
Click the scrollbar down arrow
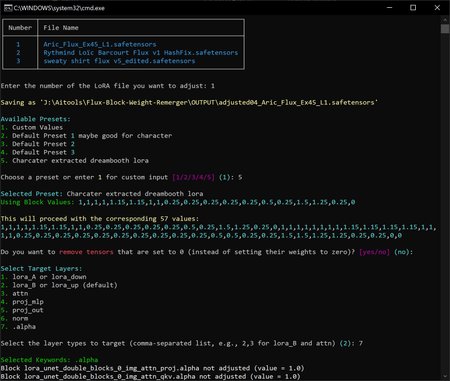(x=445, y=377)
